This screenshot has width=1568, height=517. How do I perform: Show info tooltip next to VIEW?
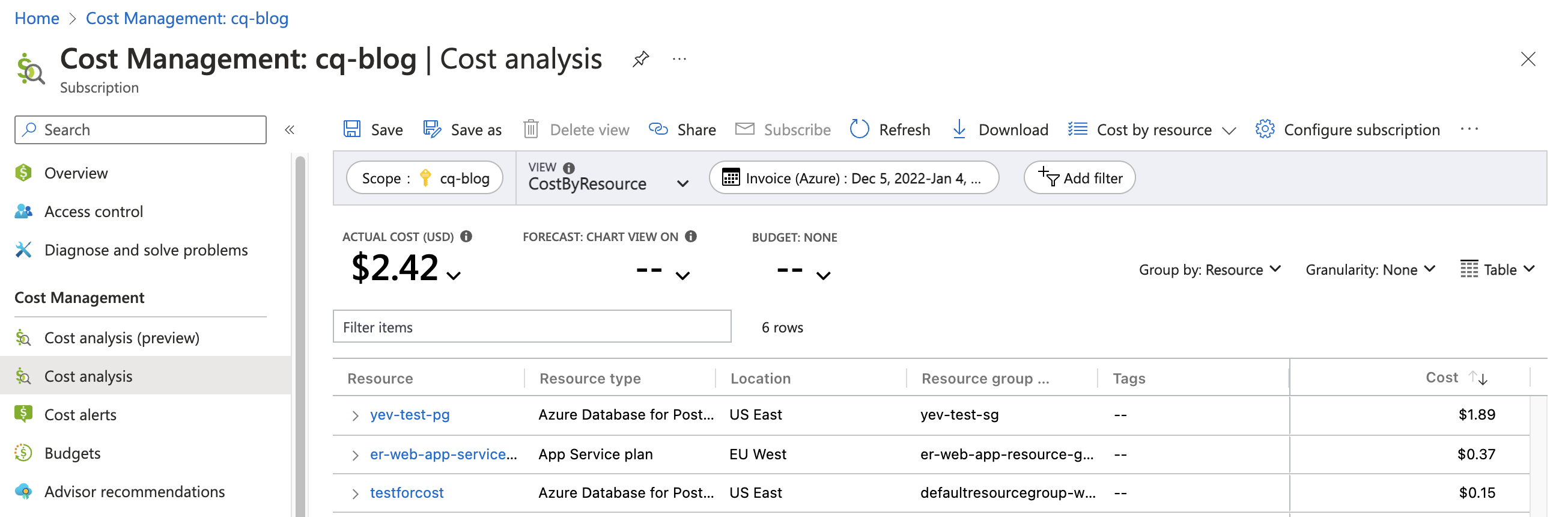point(568,168)
